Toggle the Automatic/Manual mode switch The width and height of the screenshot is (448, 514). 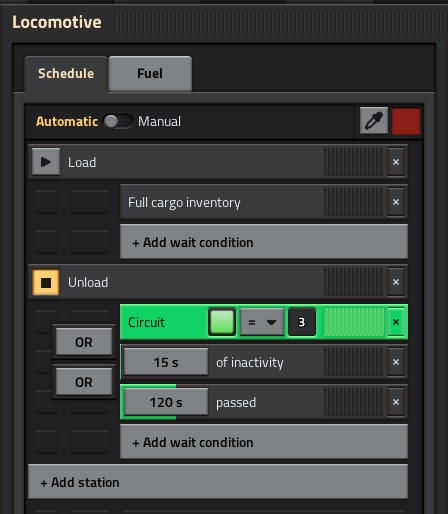(x=118, y=121)
